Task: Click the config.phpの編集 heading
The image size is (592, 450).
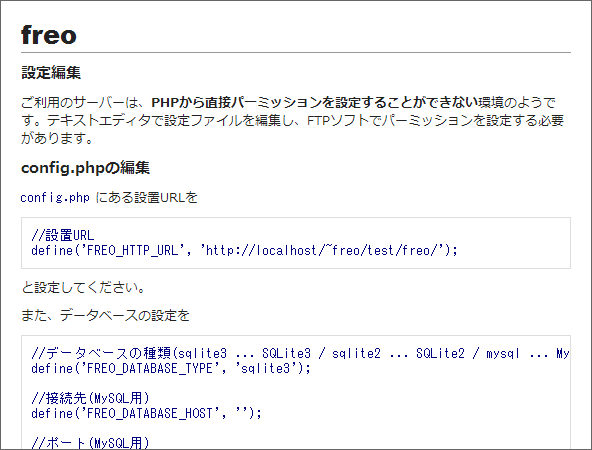Action: 85,168
